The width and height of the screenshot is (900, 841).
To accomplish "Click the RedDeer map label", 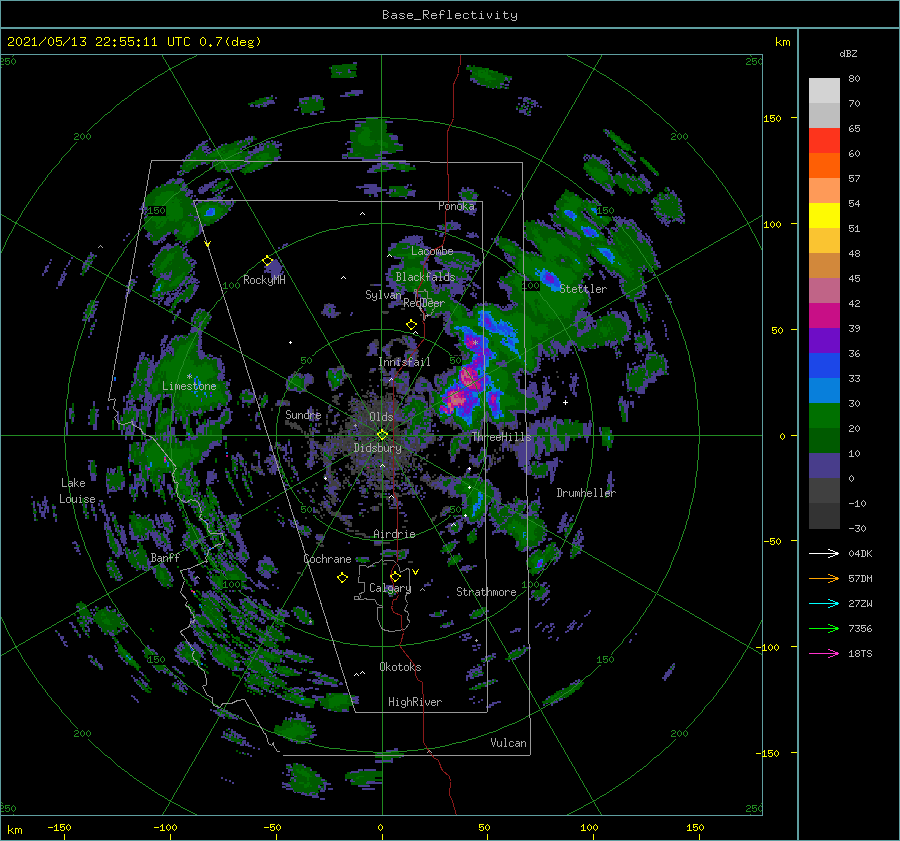I will 424,303.
